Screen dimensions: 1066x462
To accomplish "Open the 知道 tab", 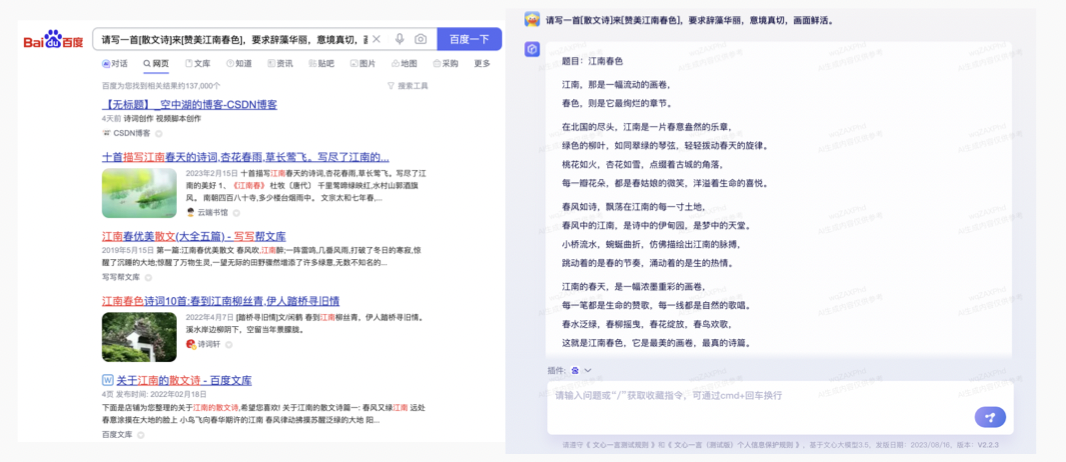I will tap(239, 63).
